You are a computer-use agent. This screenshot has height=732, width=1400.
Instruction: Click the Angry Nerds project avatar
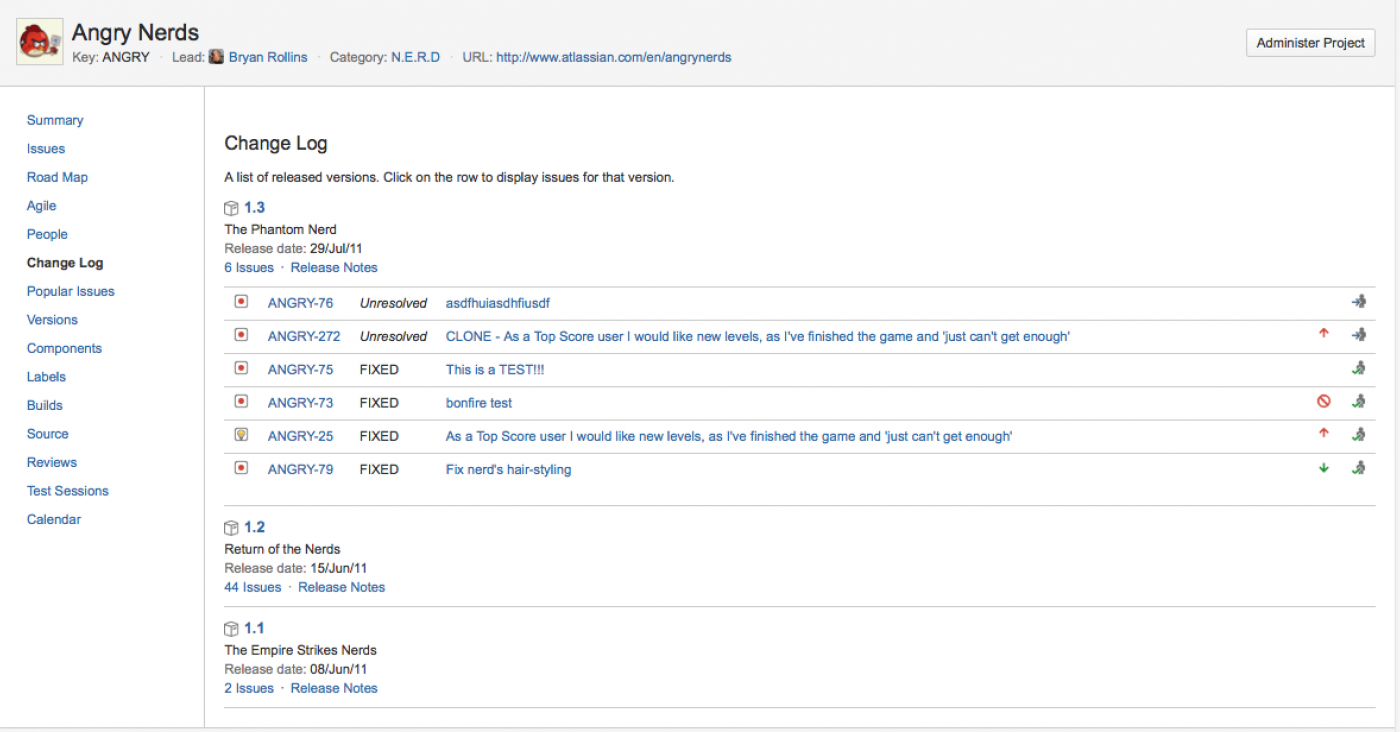click(x=39, y=43)
